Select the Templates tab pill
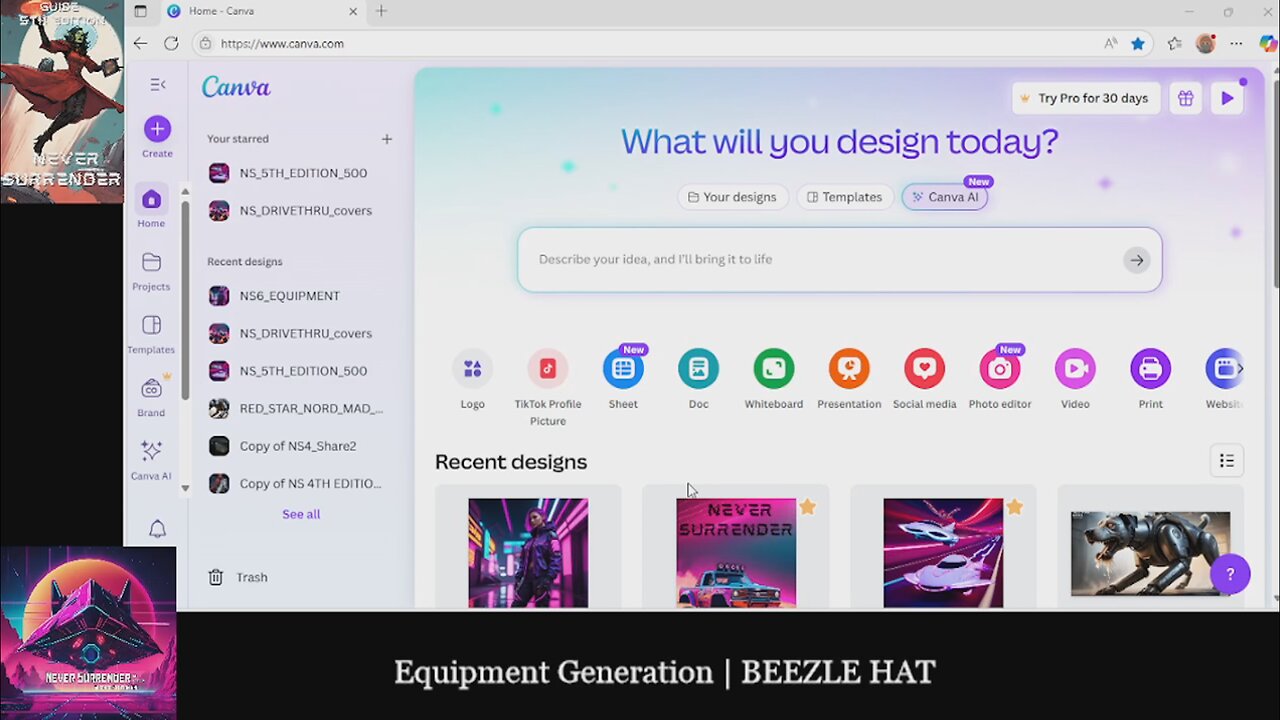The width and height of the screenshot is (1280, 720). 845,197
